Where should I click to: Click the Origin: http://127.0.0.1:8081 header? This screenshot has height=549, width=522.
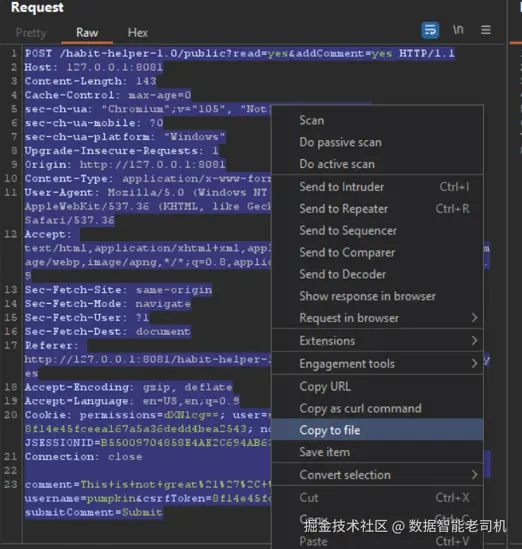point(125,165)
